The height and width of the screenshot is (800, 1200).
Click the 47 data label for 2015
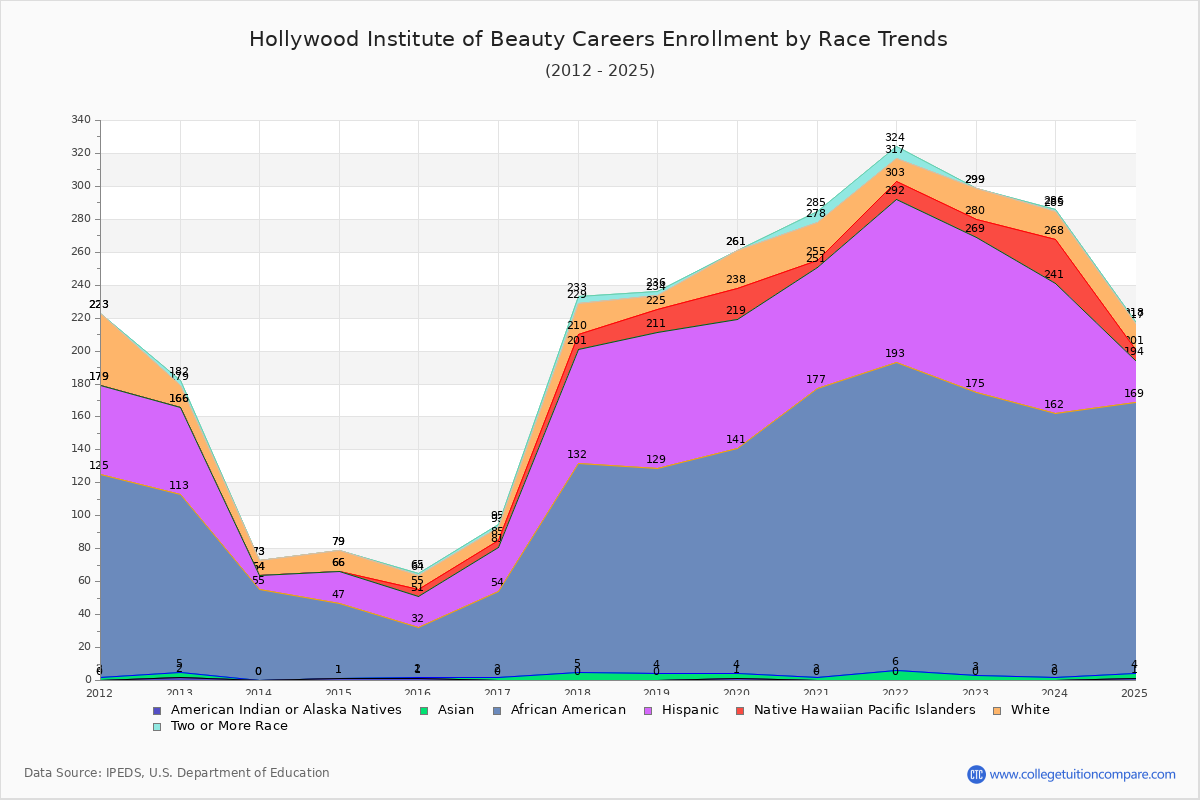point(338,594)
